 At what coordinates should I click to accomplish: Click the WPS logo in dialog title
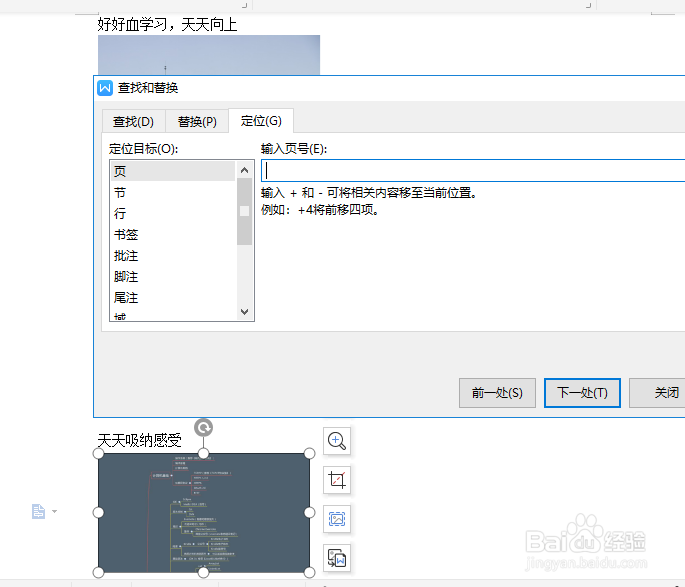[x=105, y=88]
